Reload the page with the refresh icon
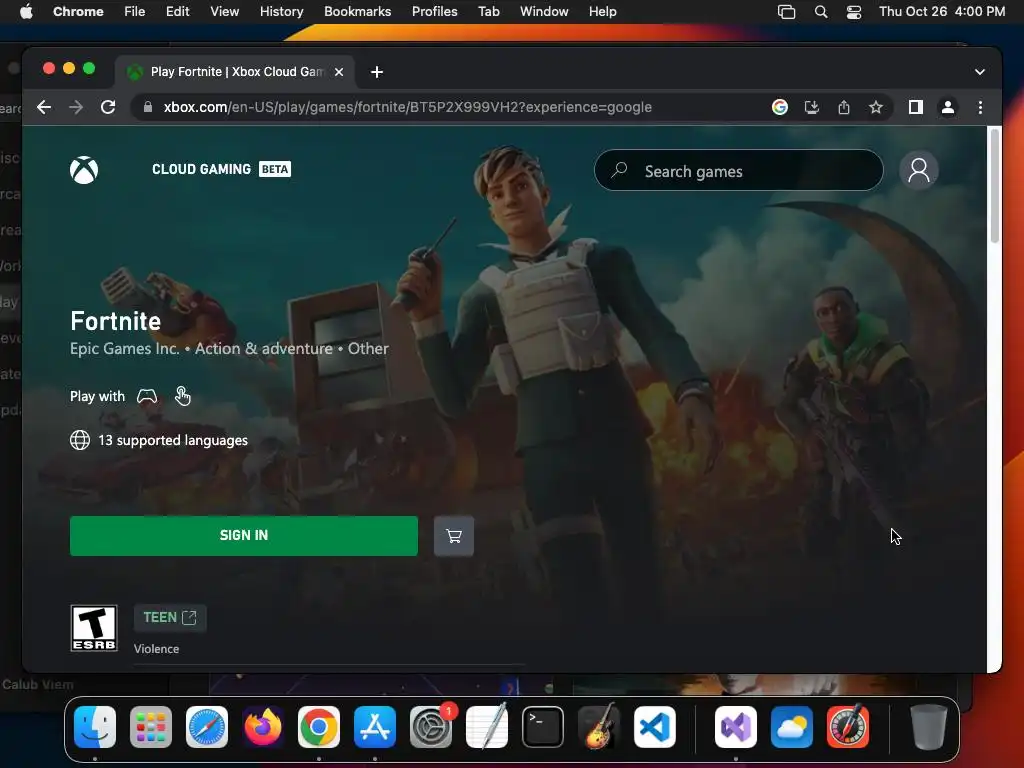Viewport: 1024px width, 768px height. click(x=108, y=107)
